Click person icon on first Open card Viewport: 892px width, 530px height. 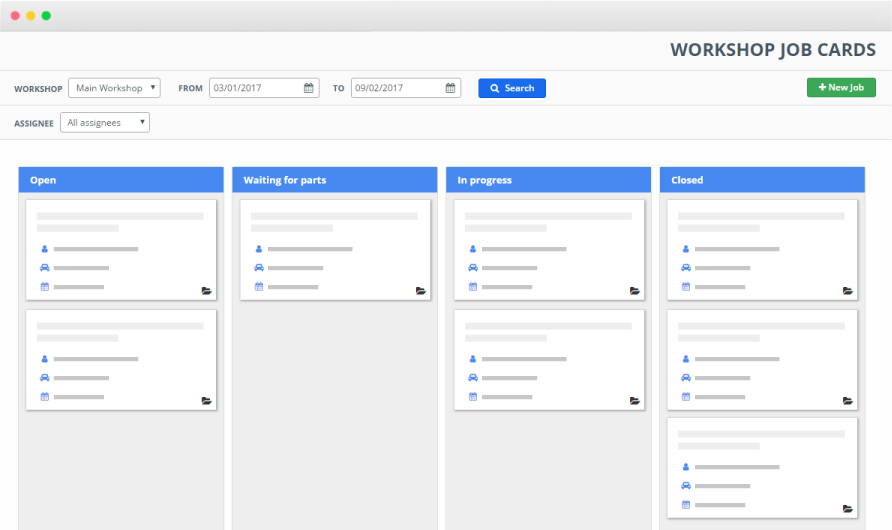45,249
